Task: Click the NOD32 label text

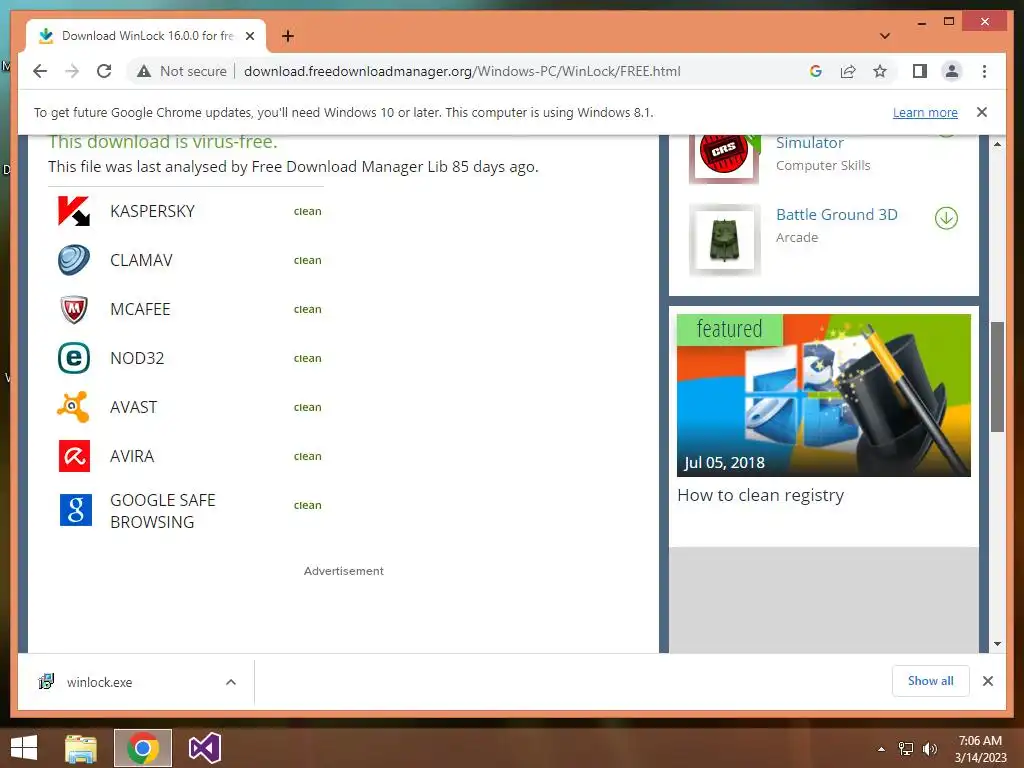Action: [x=137, y=358]
